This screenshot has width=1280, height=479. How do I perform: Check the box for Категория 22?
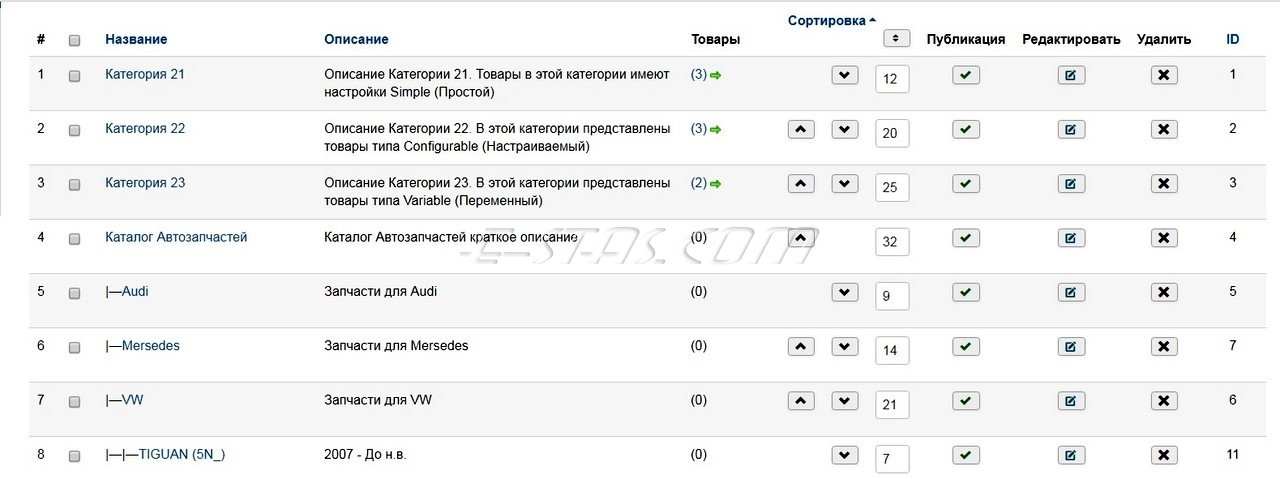point(74,130)
